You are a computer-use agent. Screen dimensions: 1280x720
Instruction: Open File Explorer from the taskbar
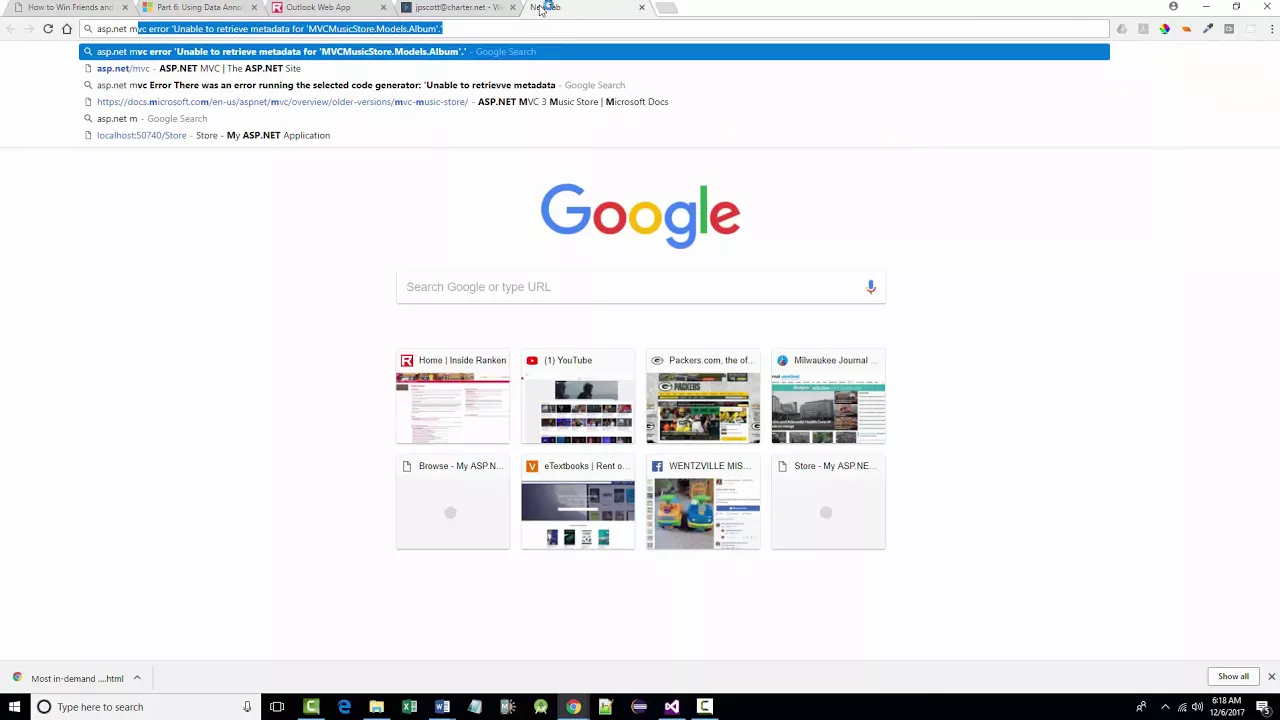click(x=376, y=707)
